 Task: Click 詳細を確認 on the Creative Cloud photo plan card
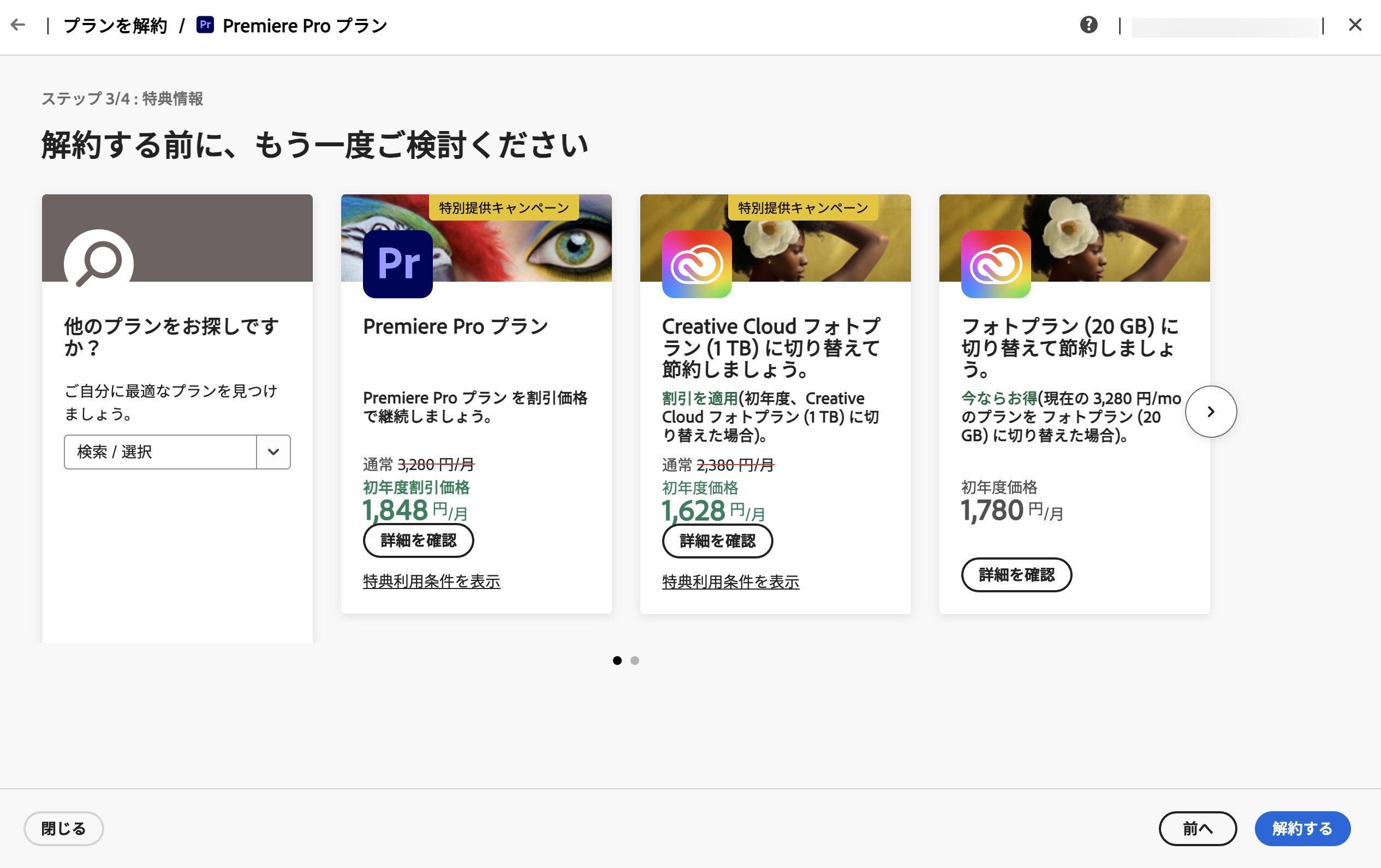[717, 540]
